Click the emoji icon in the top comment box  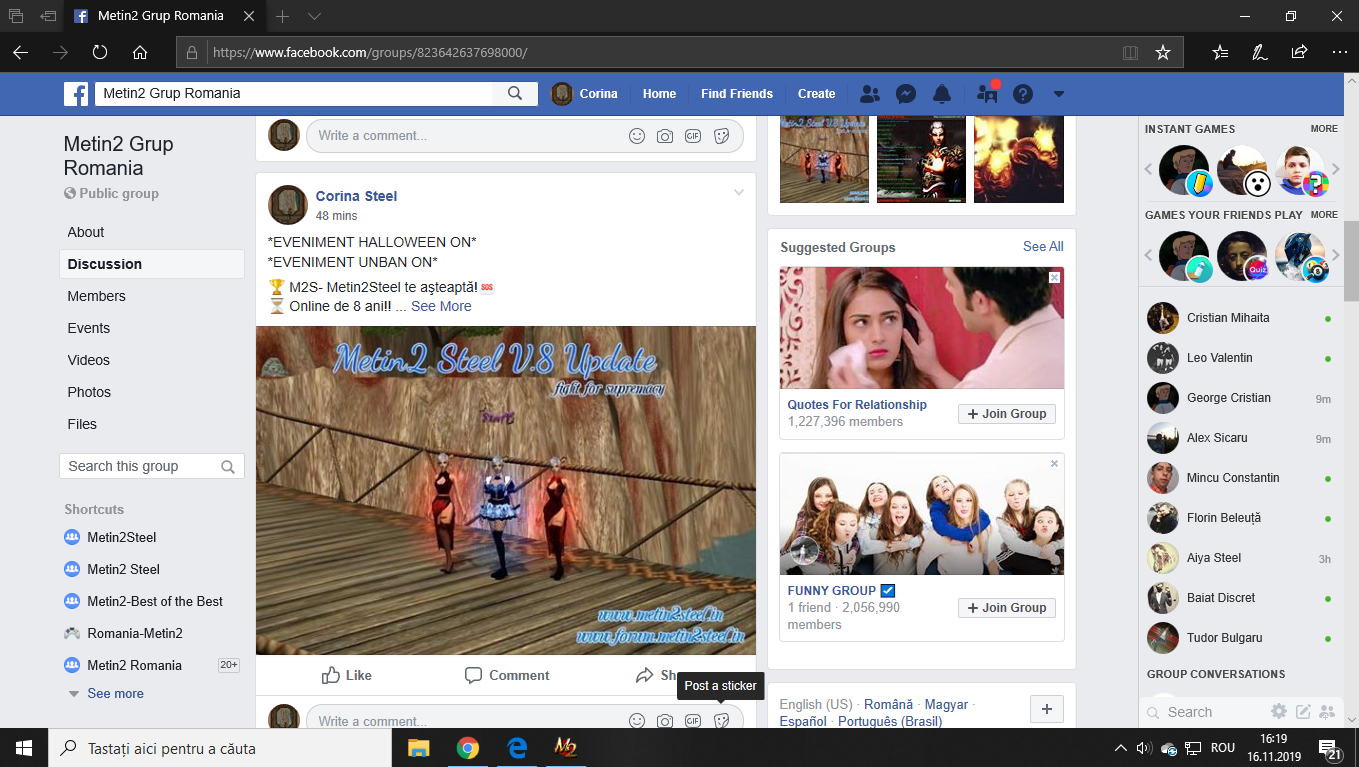coord(637,136)
